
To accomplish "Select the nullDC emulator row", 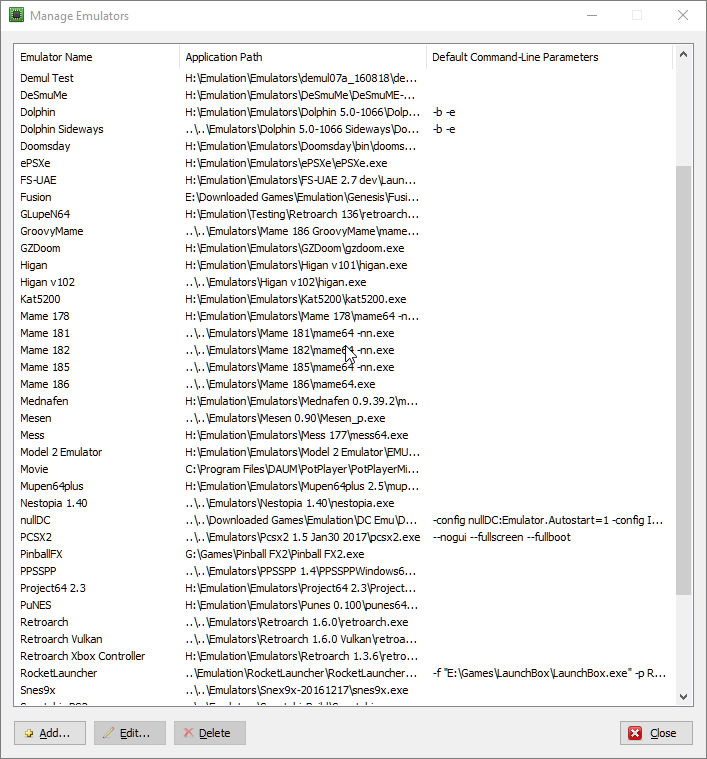I will point(344,520).
